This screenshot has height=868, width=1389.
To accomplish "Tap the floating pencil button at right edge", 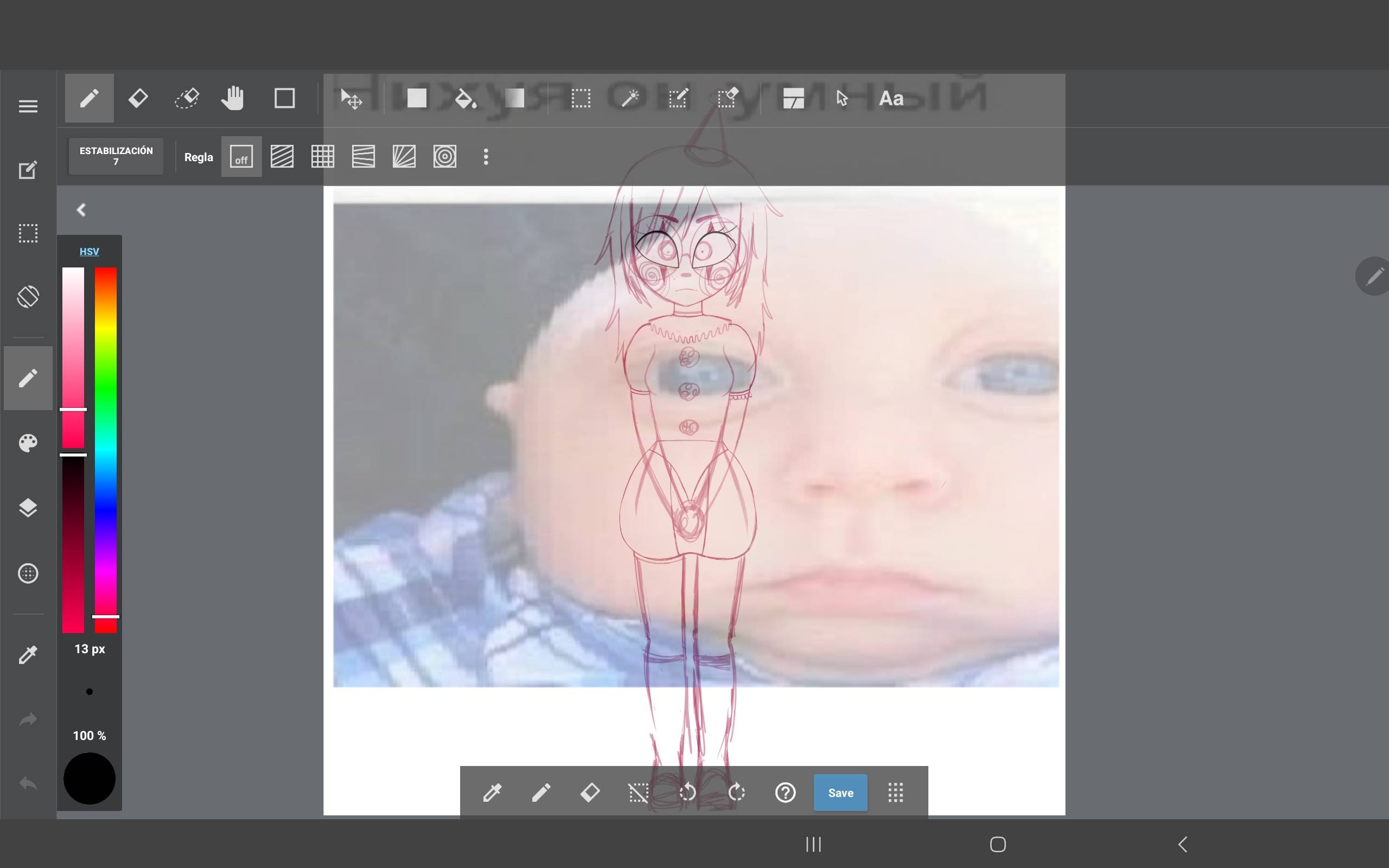I will 1373,276.
